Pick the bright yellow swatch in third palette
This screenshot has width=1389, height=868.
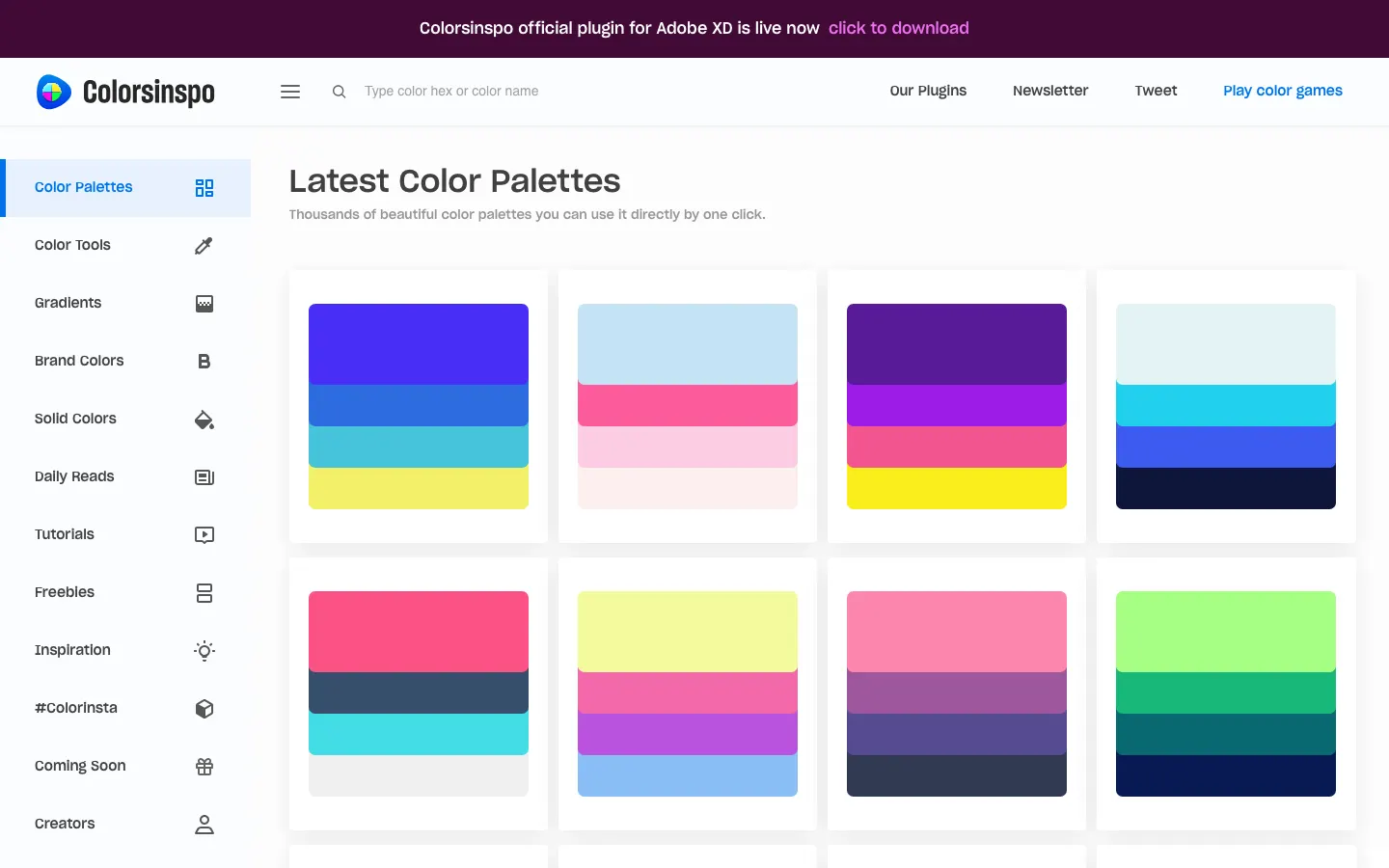click(x=956, y=488)
